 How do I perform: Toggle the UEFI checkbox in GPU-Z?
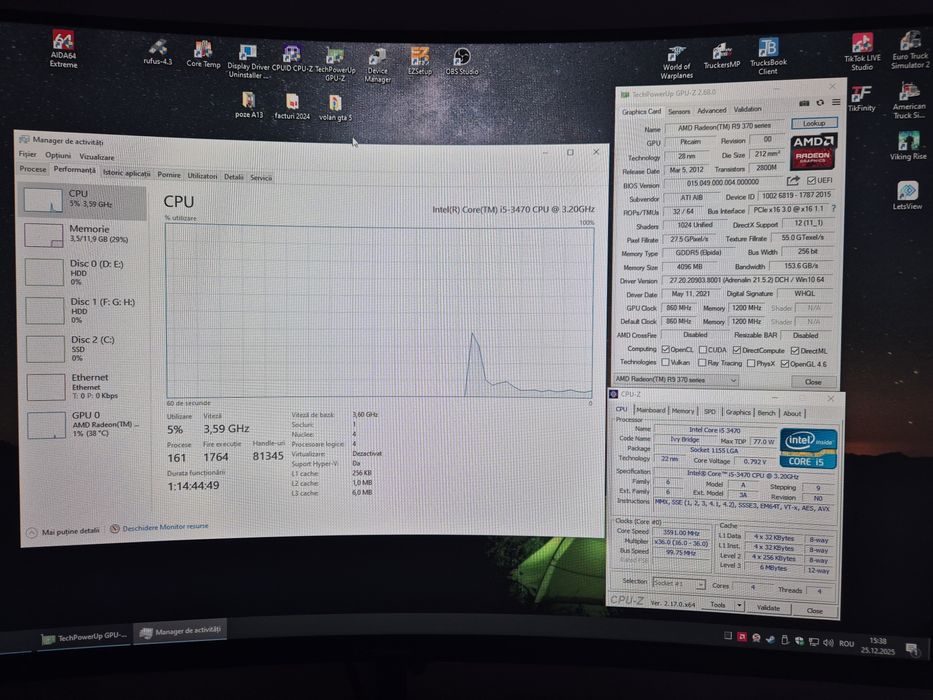point(811,180)
